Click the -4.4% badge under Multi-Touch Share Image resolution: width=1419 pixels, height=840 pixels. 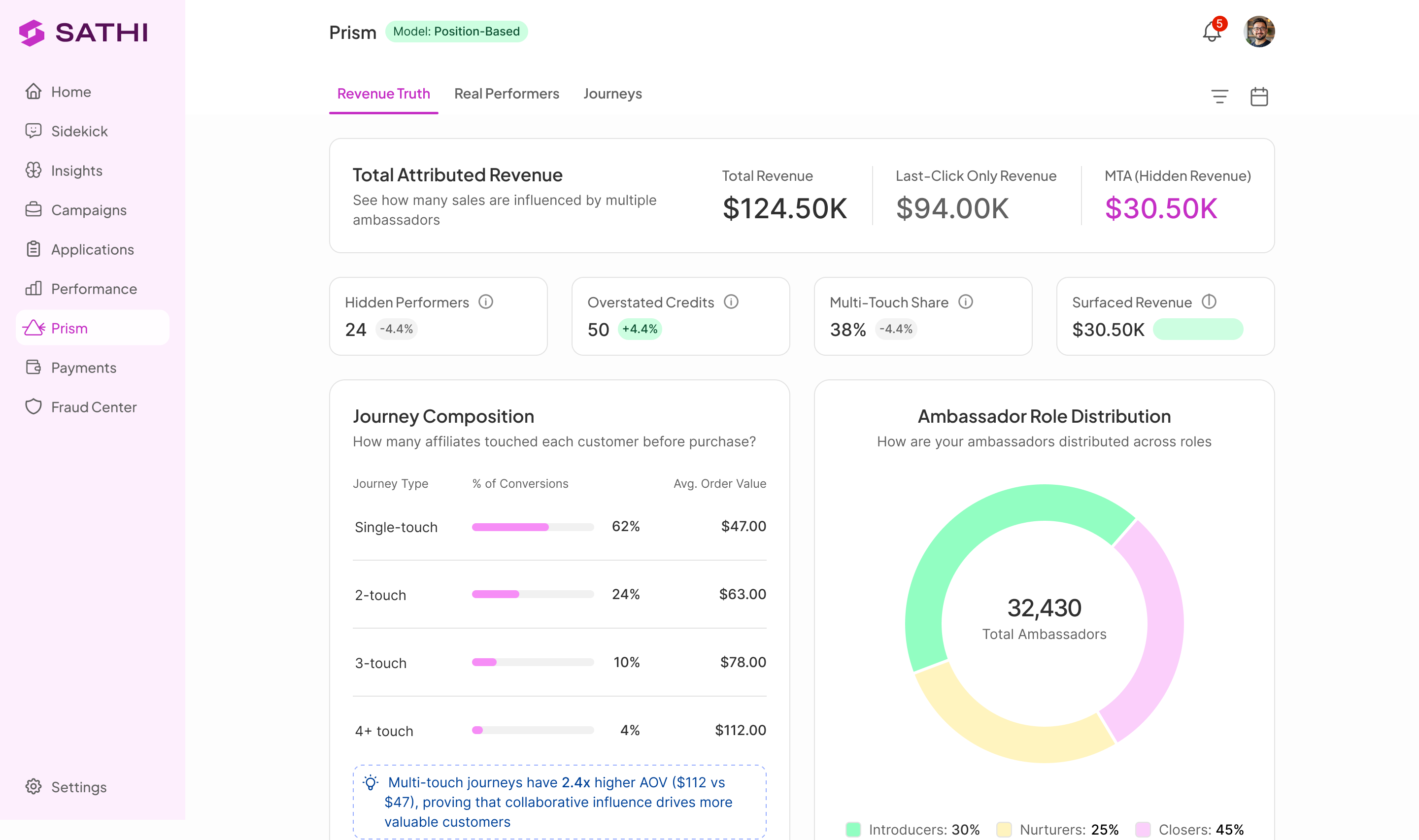(x=896, y=329)
